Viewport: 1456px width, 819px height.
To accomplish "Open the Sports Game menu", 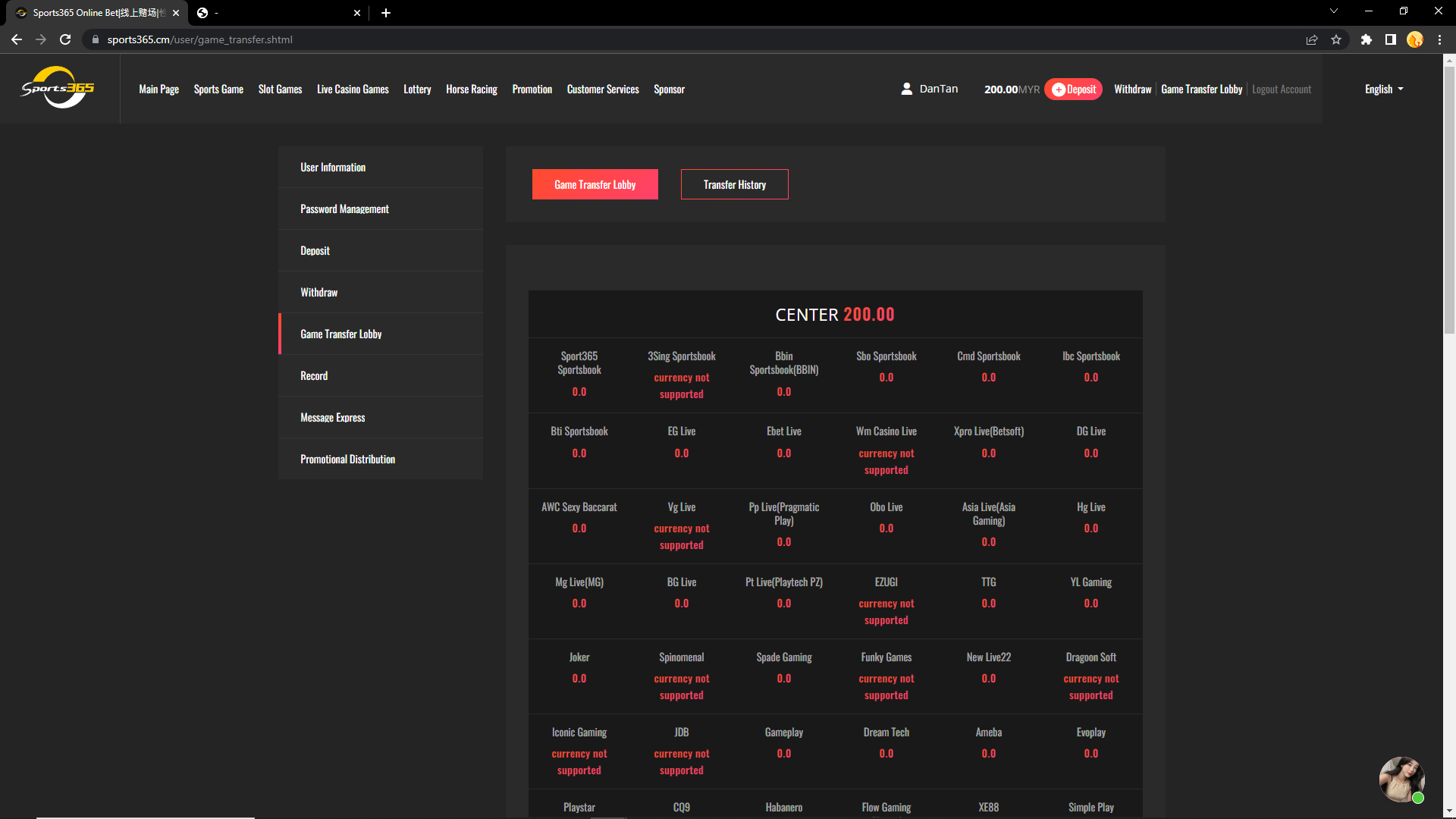I will click(218, 89).
